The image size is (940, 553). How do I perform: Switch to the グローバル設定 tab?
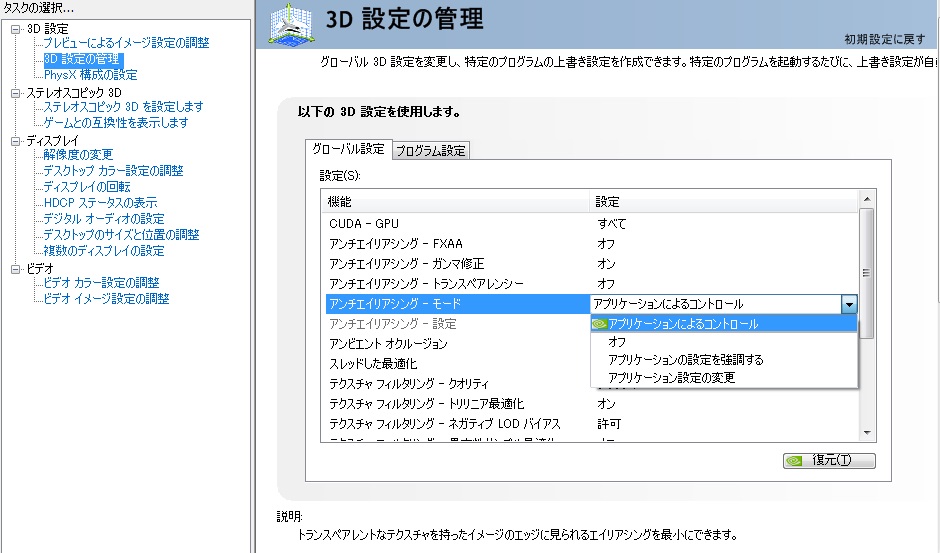(348, 149)
